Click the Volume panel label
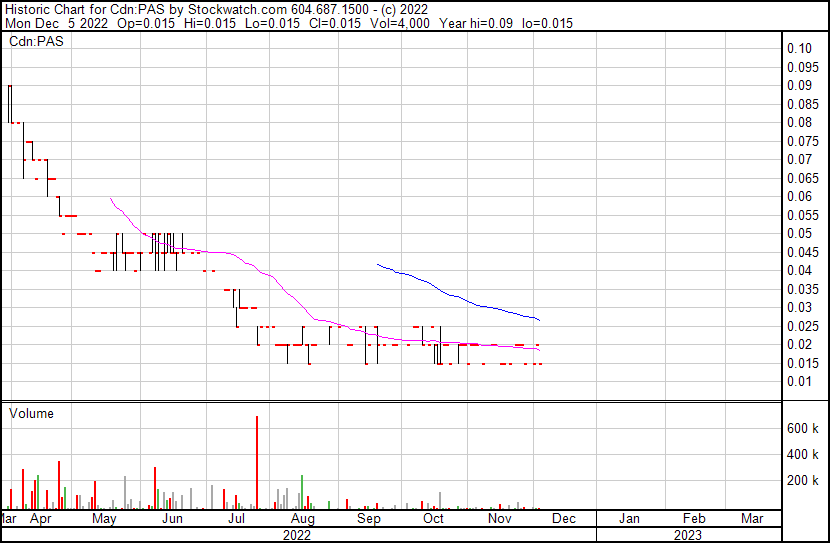Screen dimensions: 830x543 point(31,413)
